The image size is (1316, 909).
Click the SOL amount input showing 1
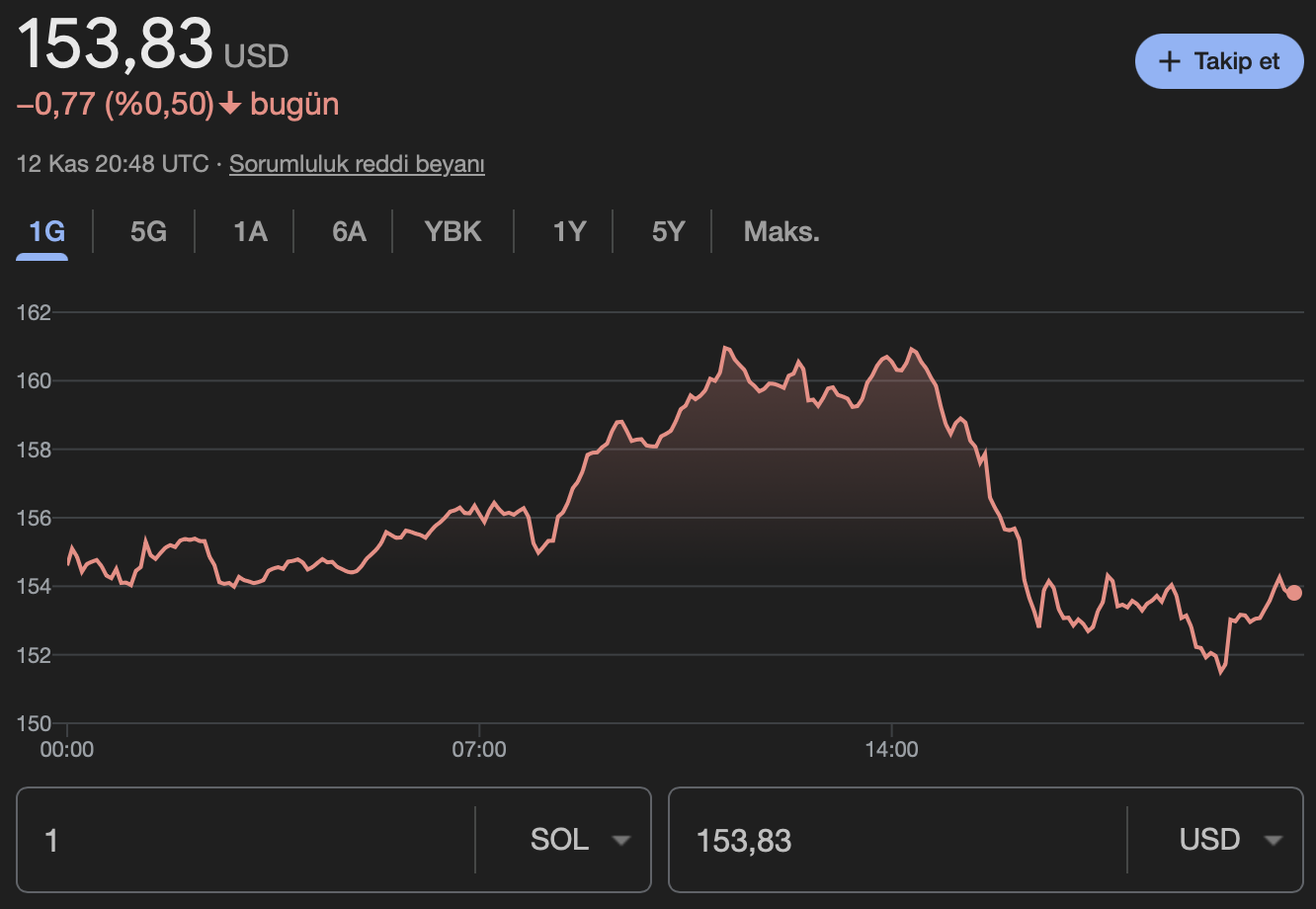(247, 840)
